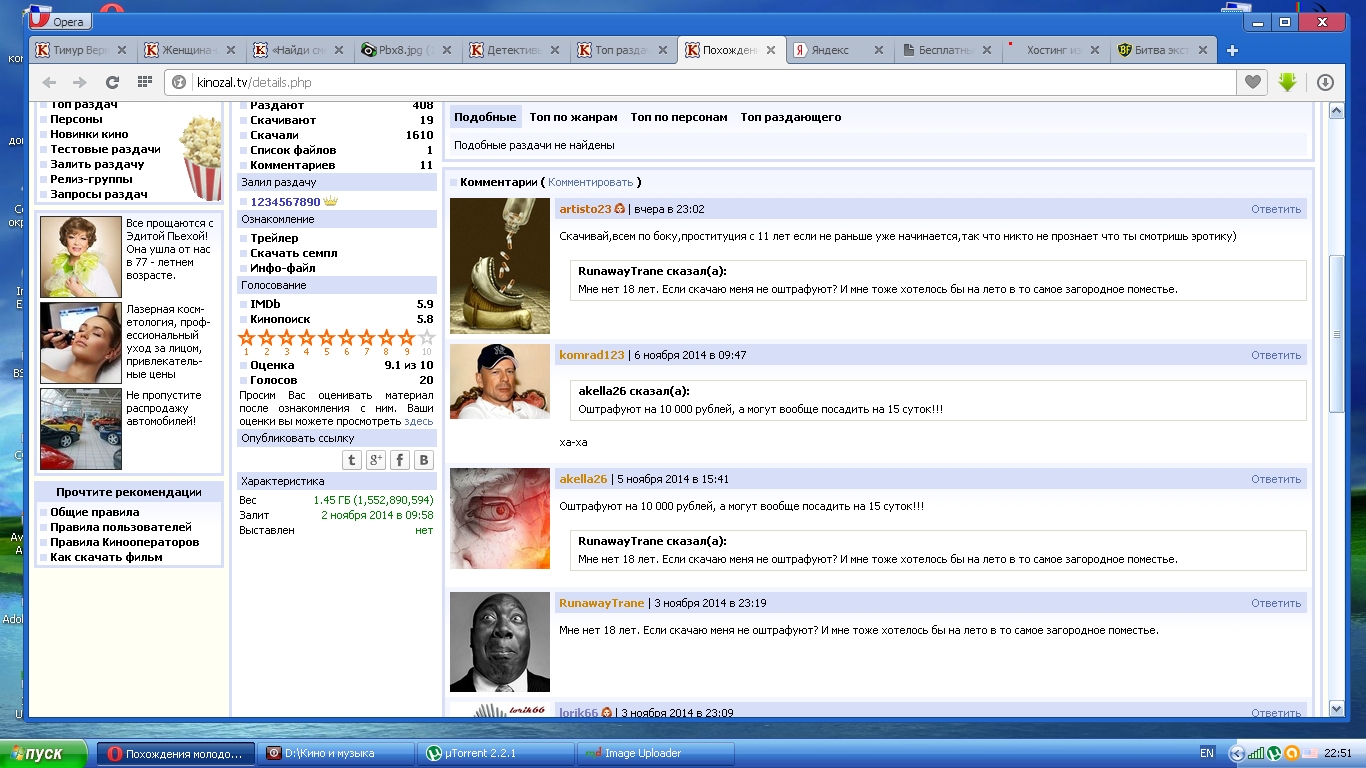Click the Start button «пуск»

click(x=45, y=754)
